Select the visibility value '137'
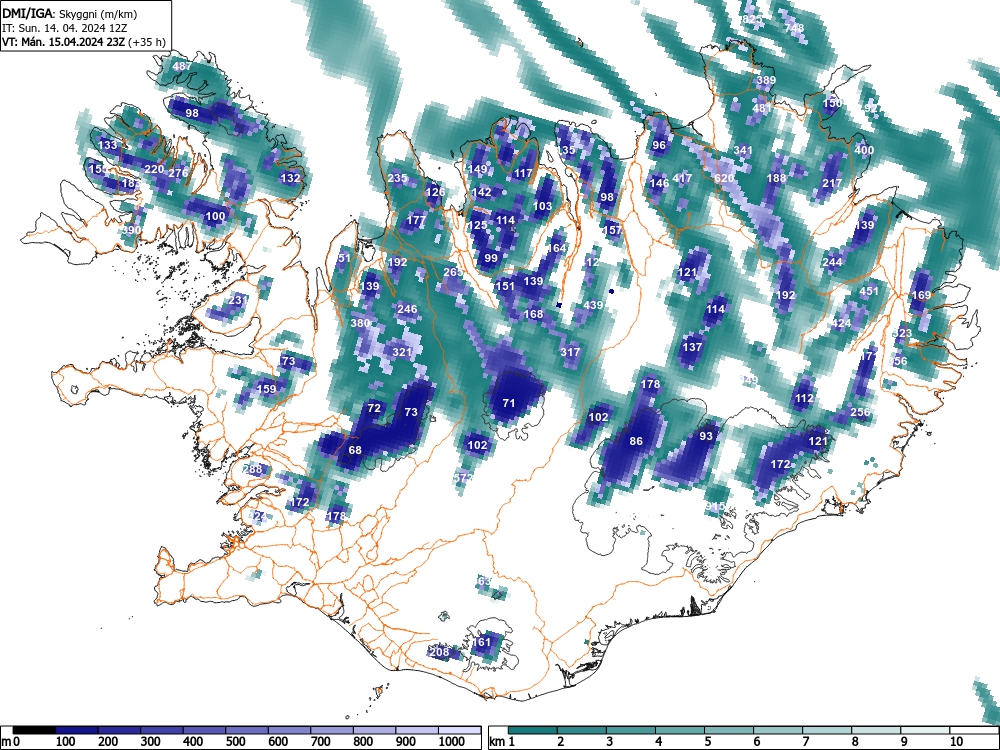This screenshot has height=750, width=1000. pyautogui.click(x=692, y=348)
